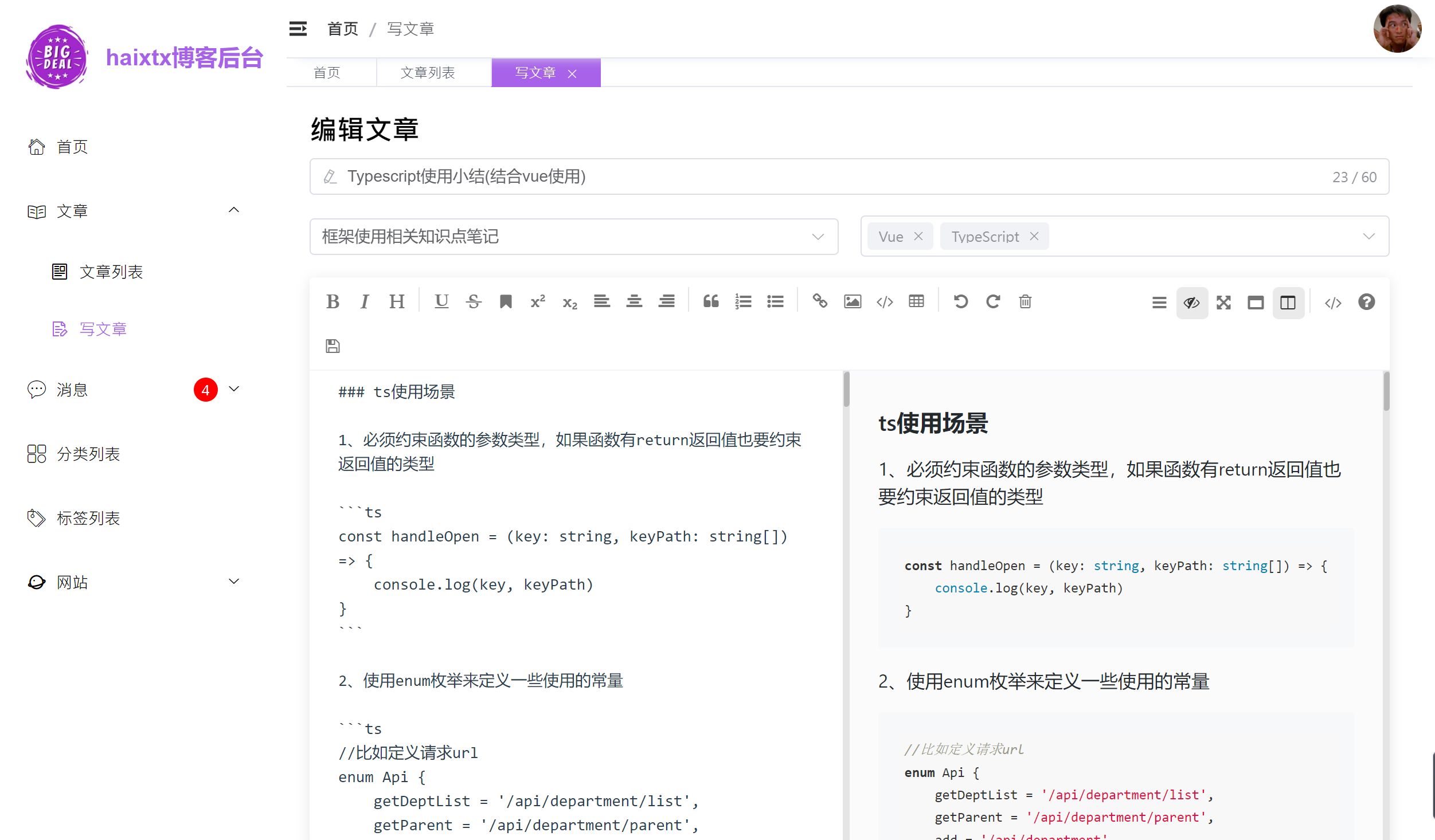
Task: Insert a heading with H icon
Action: 397,301
